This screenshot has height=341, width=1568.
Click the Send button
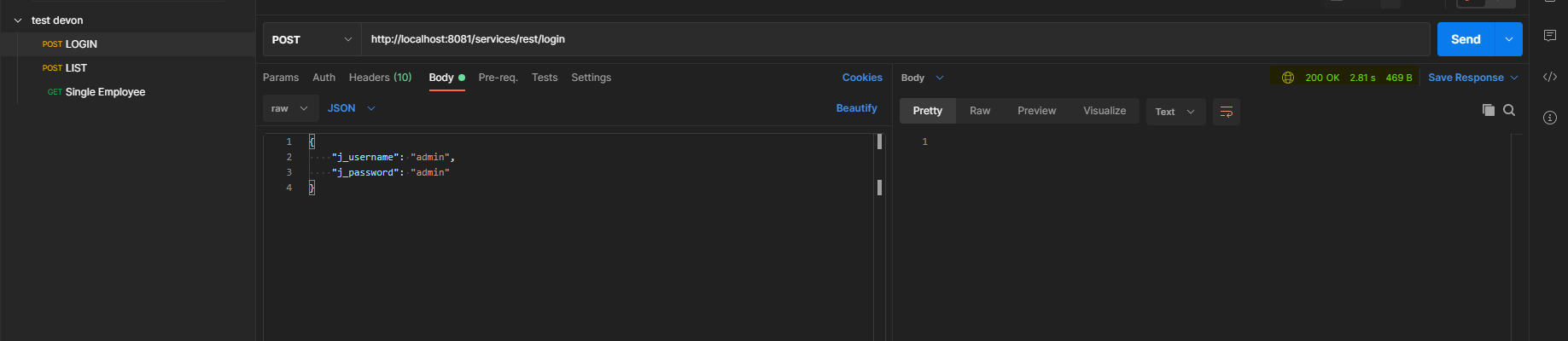pos(1465,39)
